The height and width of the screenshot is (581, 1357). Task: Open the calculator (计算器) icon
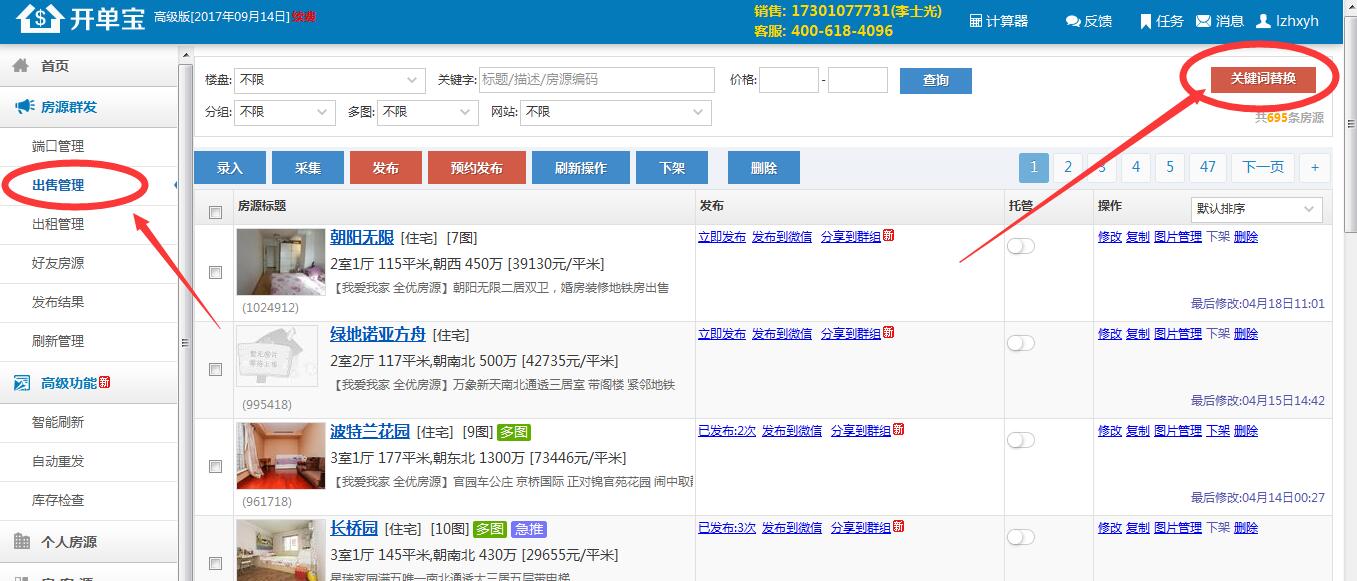[x=976, y=21]
